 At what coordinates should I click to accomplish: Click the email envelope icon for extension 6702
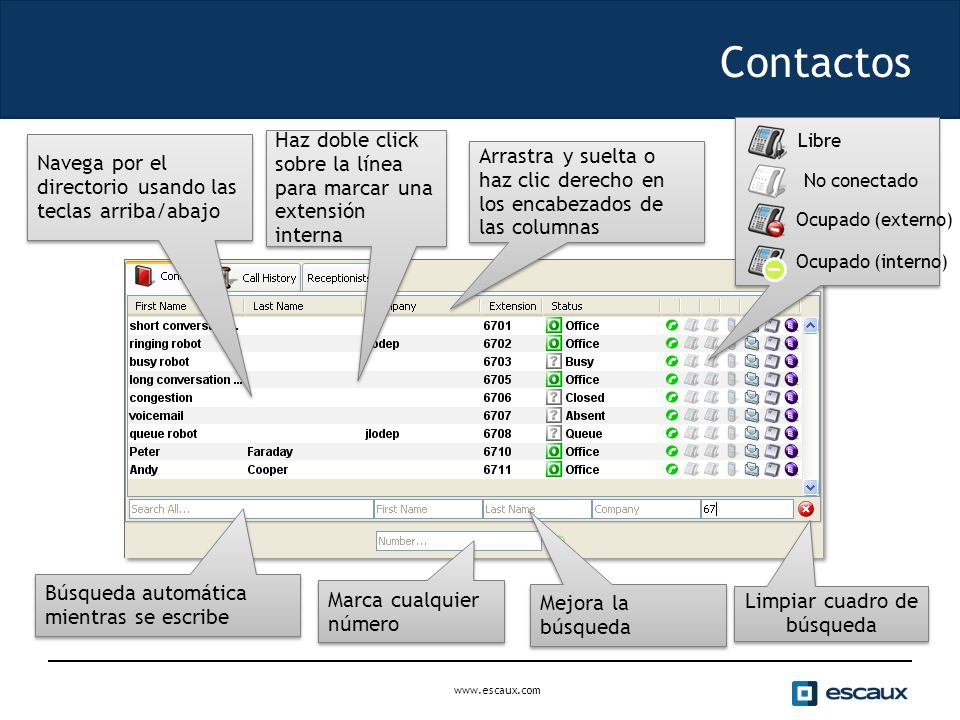pos(751,343)
